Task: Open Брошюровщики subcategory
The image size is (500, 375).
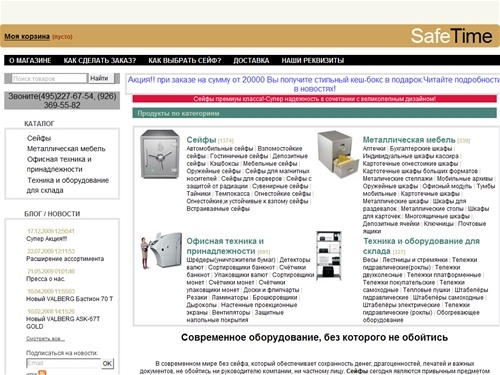Action: click(275, 297)
